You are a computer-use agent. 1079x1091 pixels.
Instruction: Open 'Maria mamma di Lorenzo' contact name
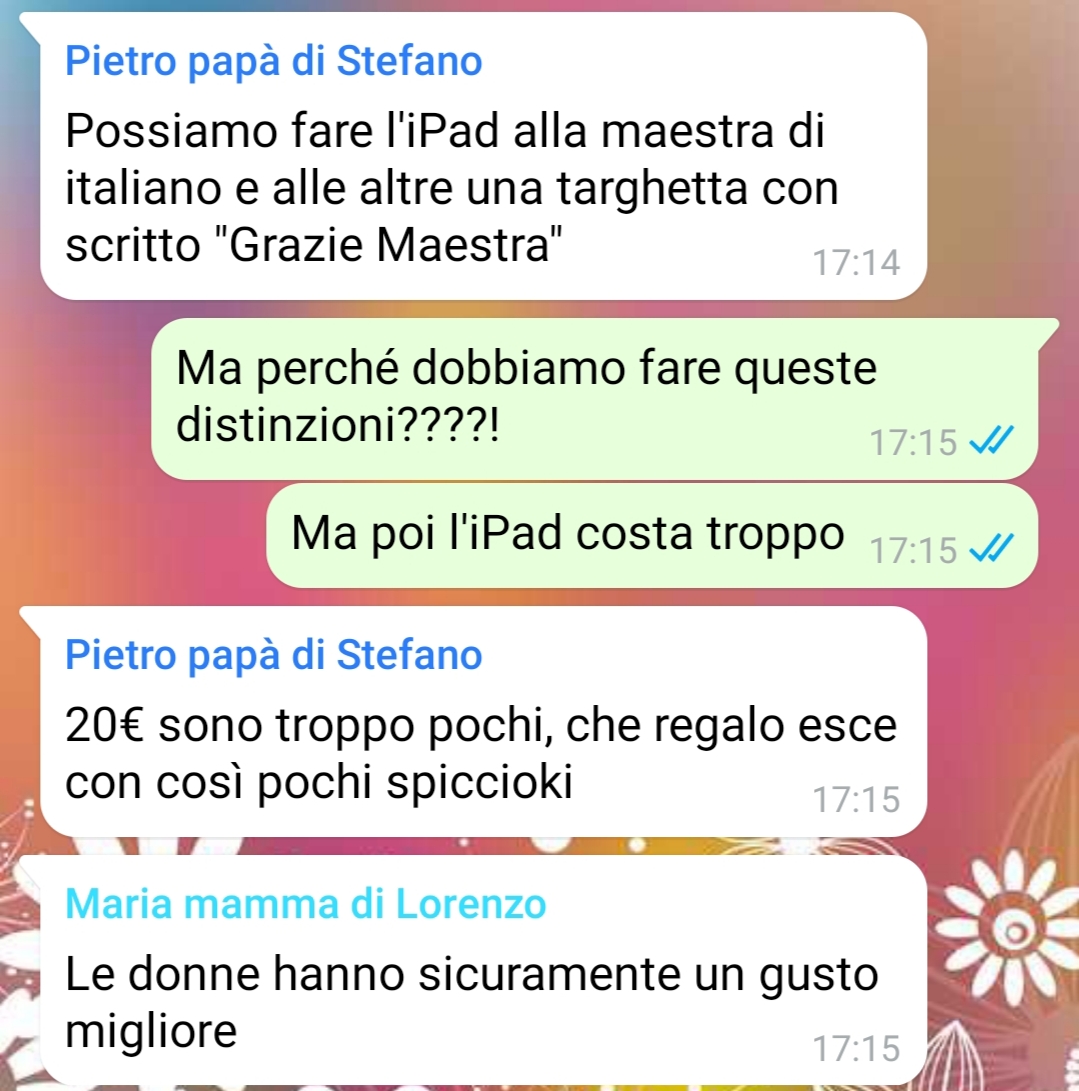[x=305, y=904]
